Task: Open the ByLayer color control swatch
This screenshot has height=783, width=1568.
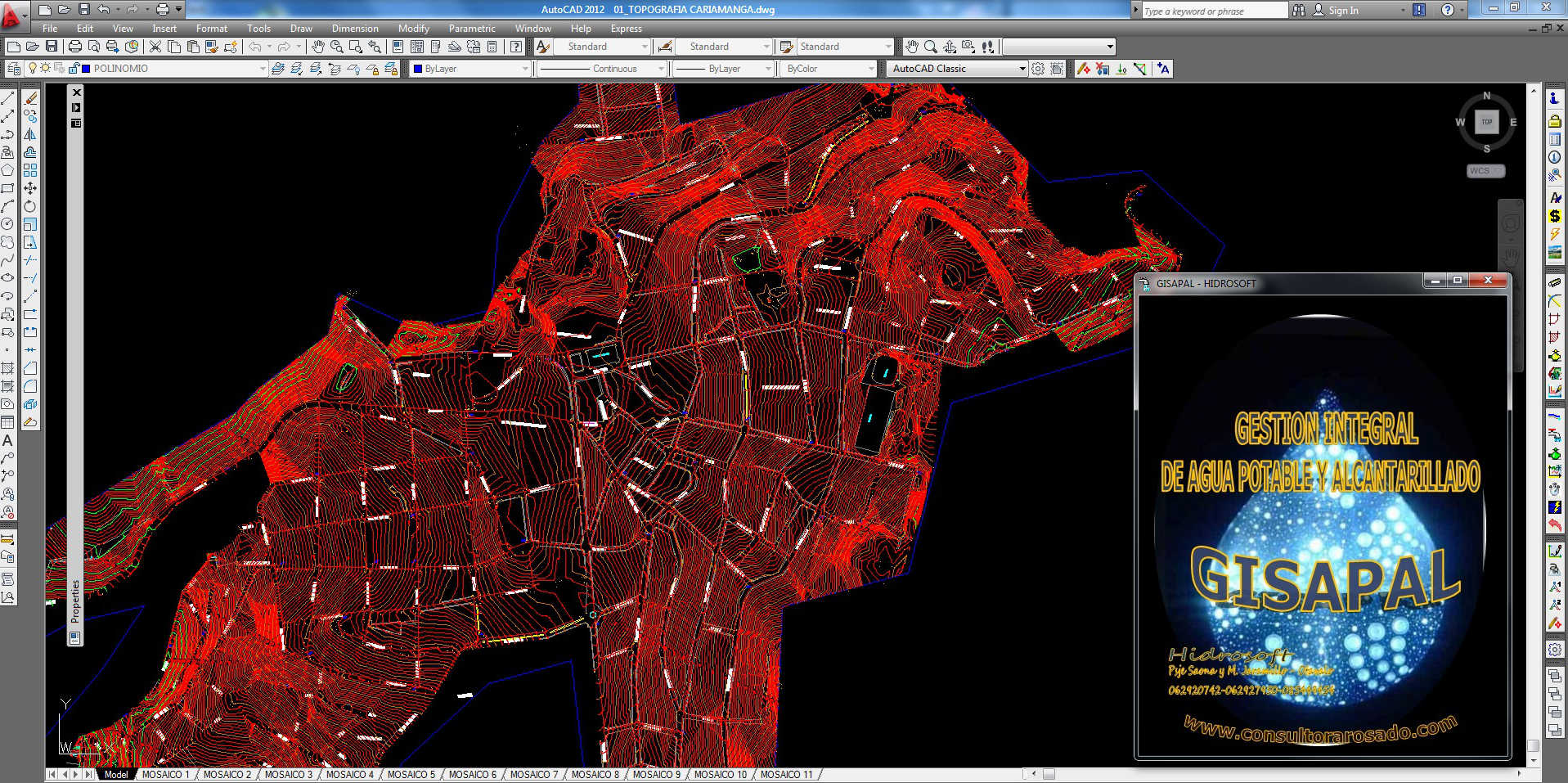Action: click(418, 69)
